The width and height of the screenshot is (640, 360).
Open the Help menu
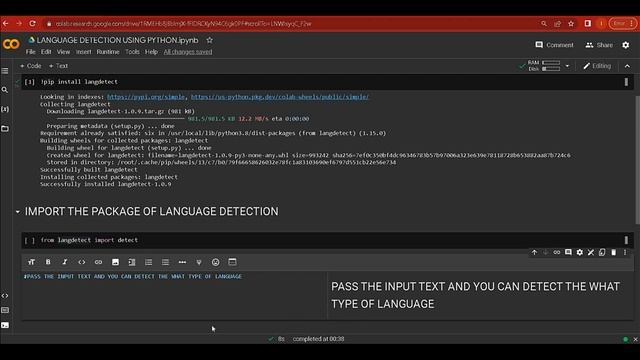151,52
